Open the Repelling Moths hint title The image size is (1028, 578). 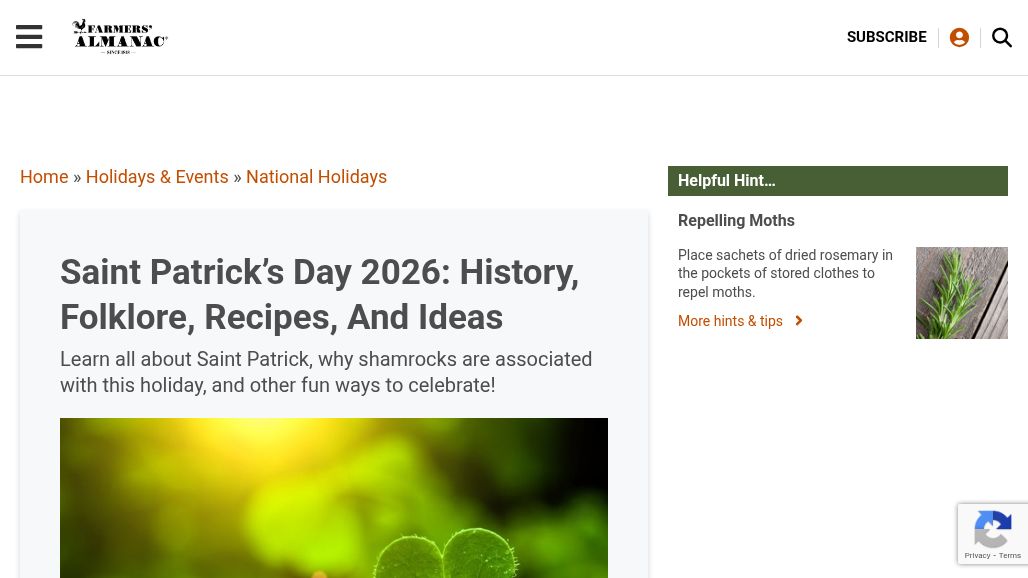[736, 221]
